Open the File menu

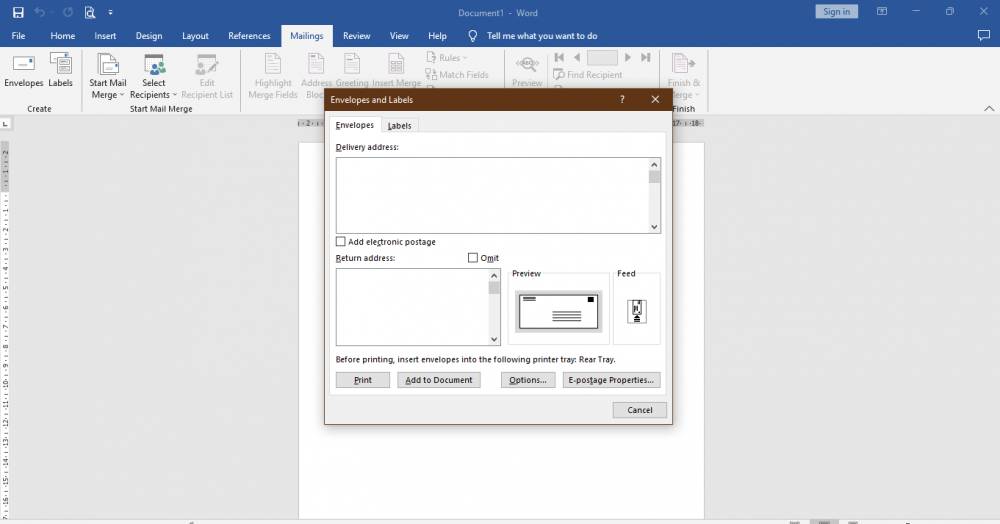(x=18, y=36)
